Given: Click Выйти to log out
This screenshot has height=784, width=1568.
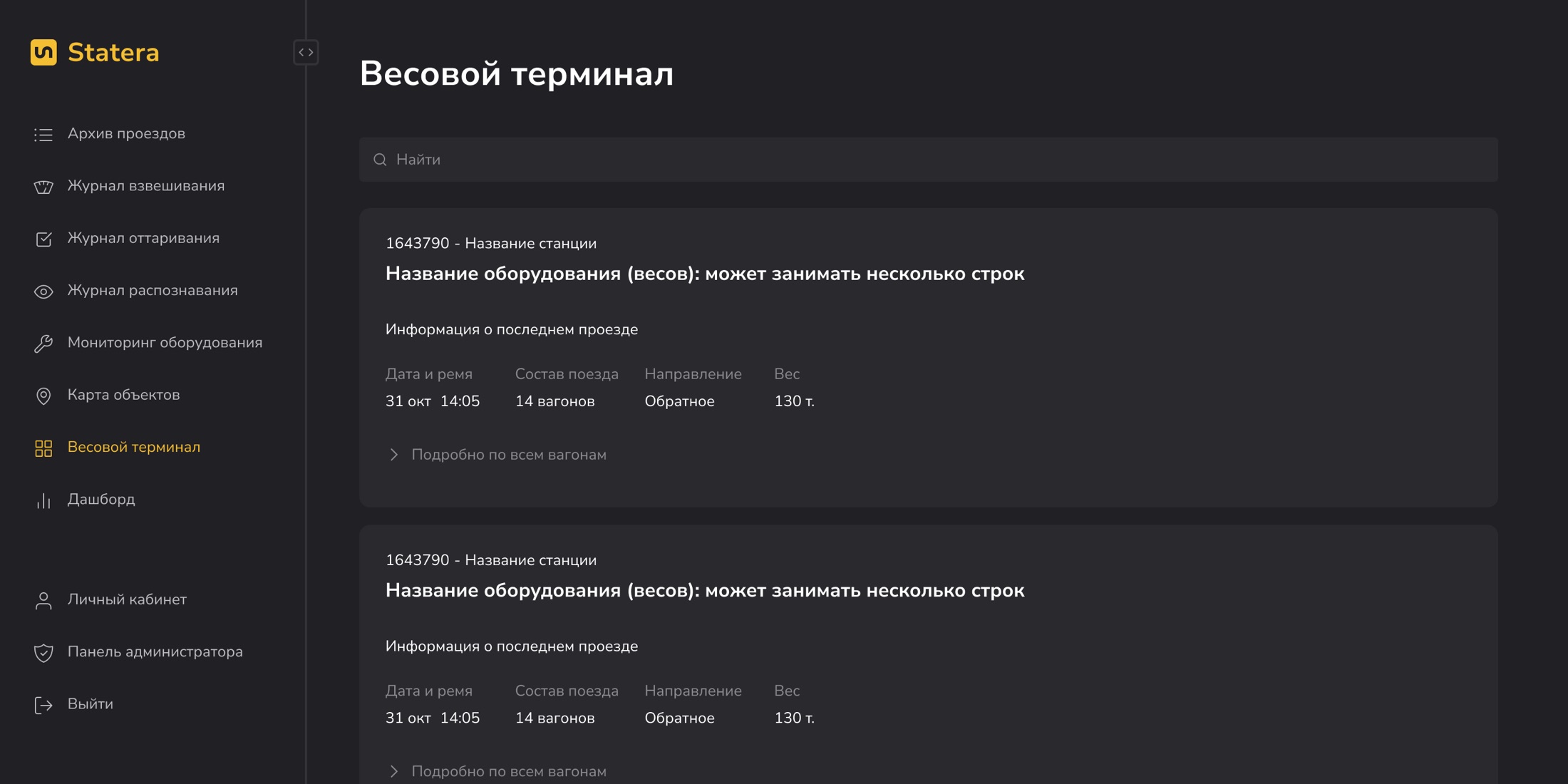Looking at the screenshot, I should [x=90, y=703].
